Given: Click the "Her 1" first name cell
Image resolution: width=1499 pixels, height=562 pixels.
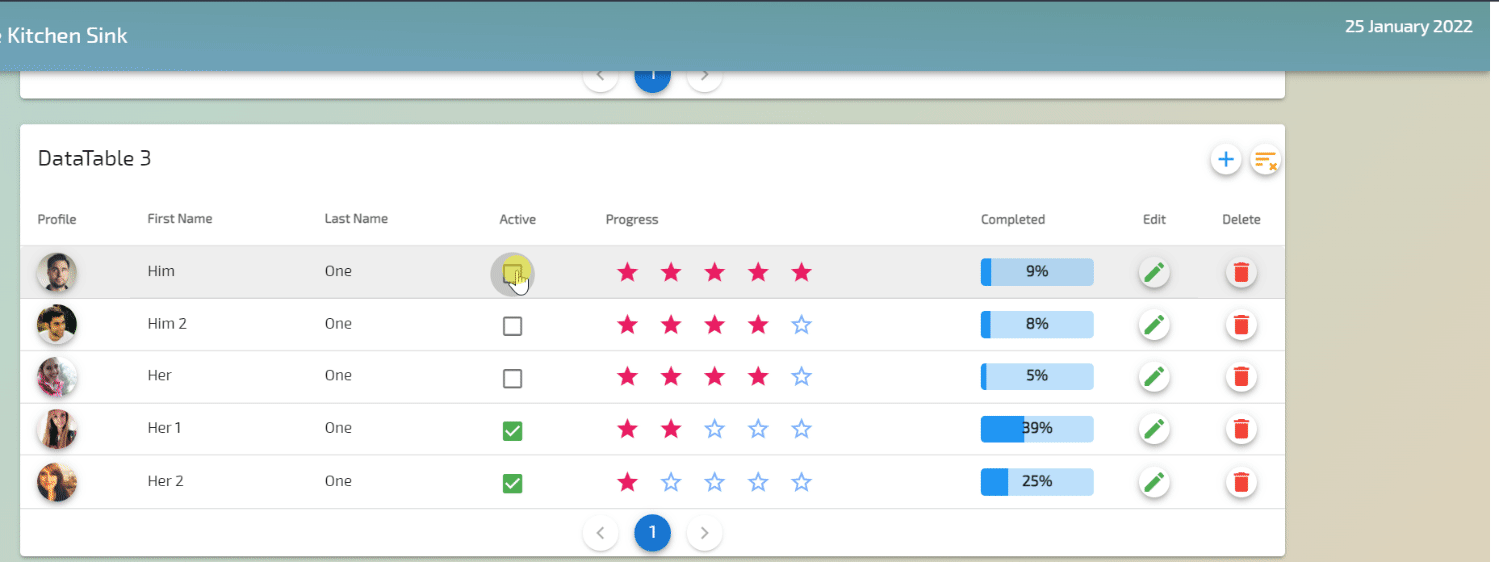Looking at the screenshot, I should coord(165,428).
